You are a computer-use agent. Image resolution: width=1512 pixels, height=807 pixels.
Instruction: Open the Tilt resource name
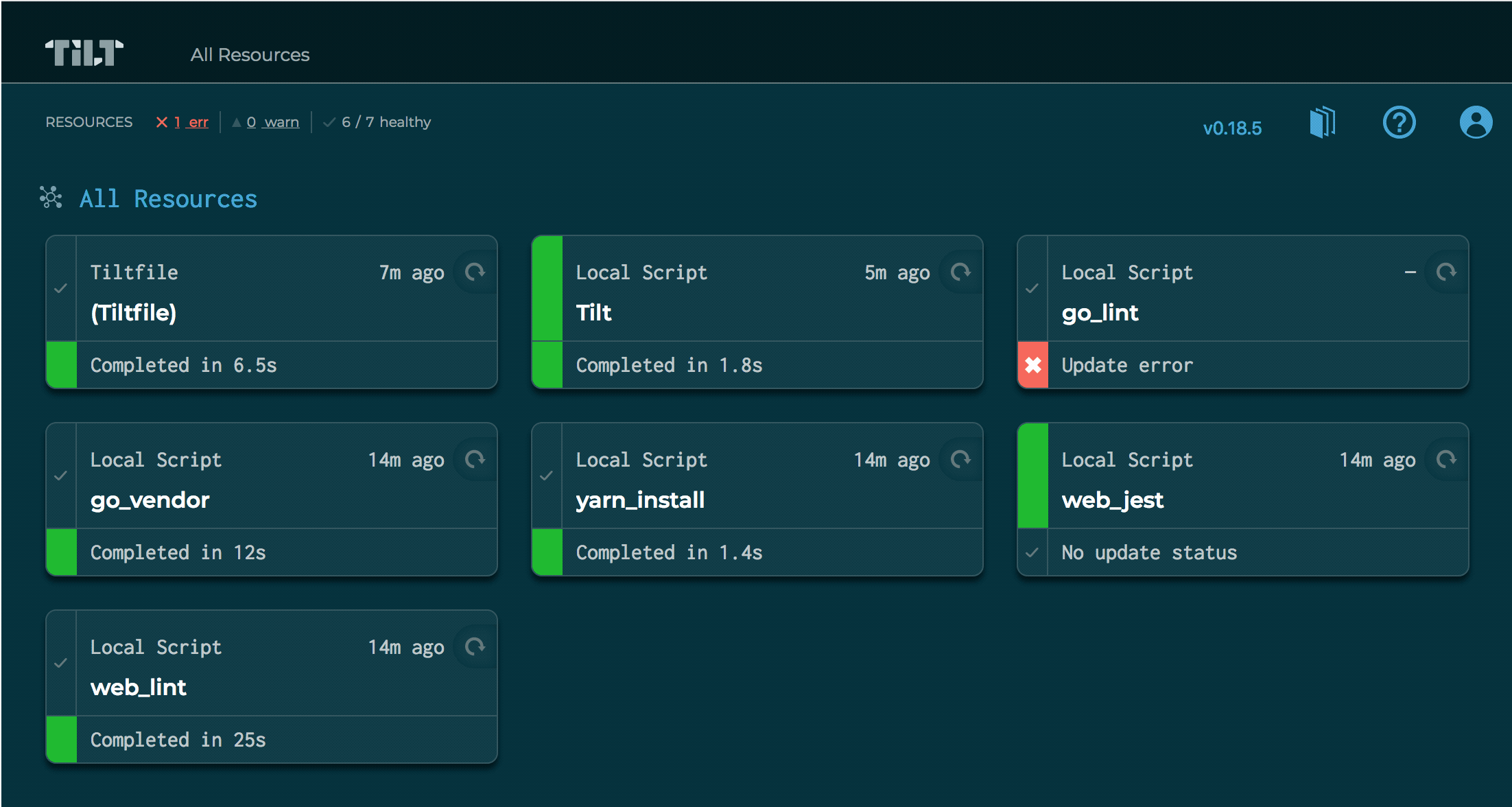click(x=594, y=313)
